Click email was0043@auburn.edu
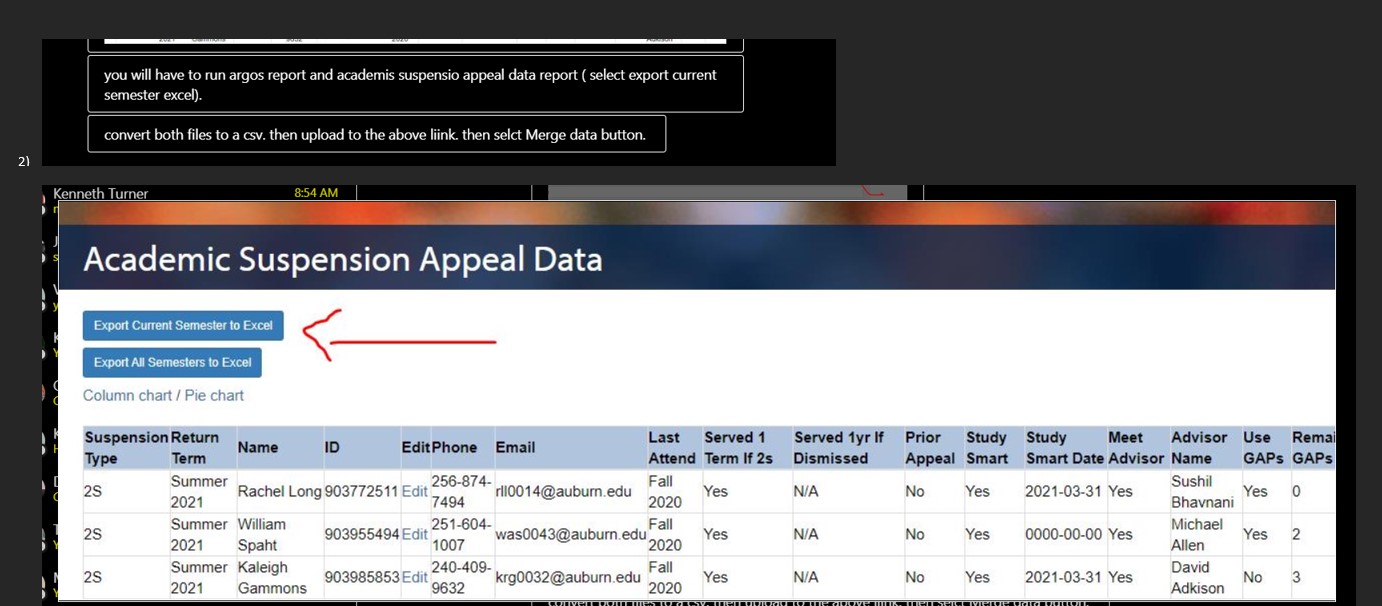 pyautogui.click(x=571, y=535)
